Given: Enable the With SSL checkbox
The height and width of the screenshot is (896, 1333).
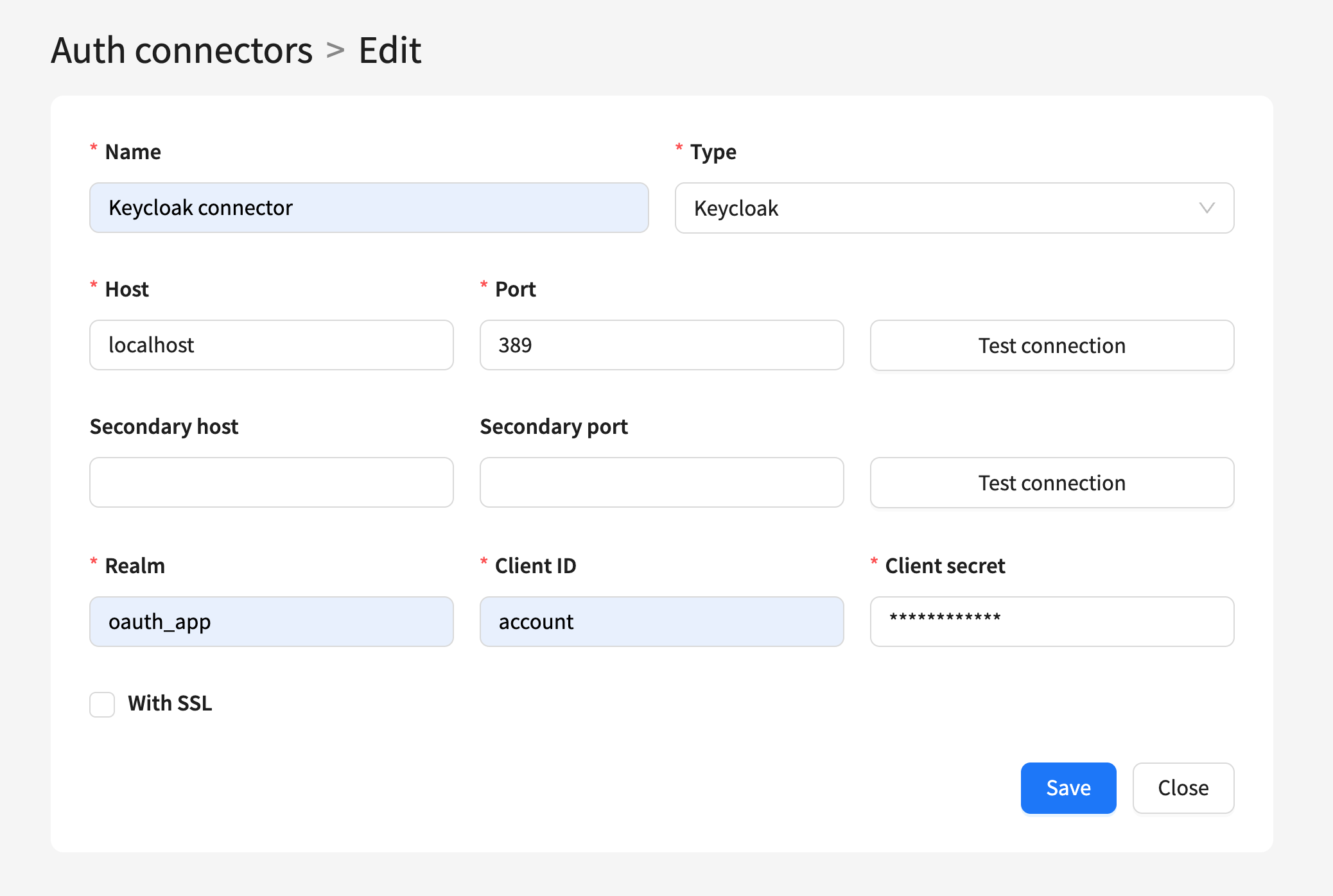Looking at the screenshot, I should click(102, 704).
